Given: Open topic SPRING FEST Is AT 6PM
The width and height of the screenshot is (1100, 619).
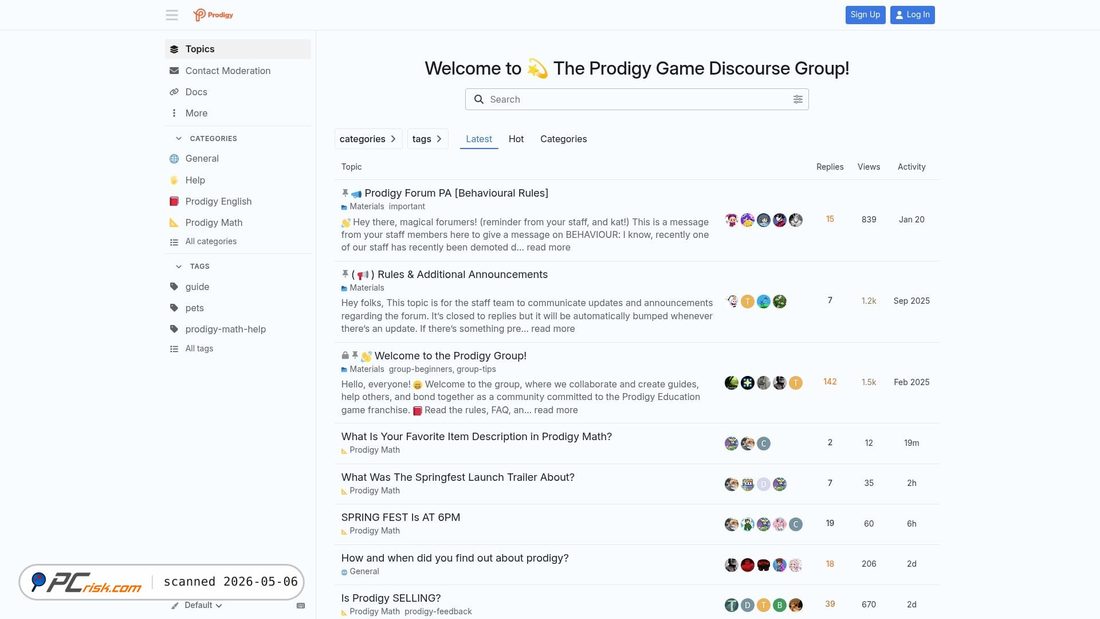Looking at the screenshot, I should tap(401, 517).
